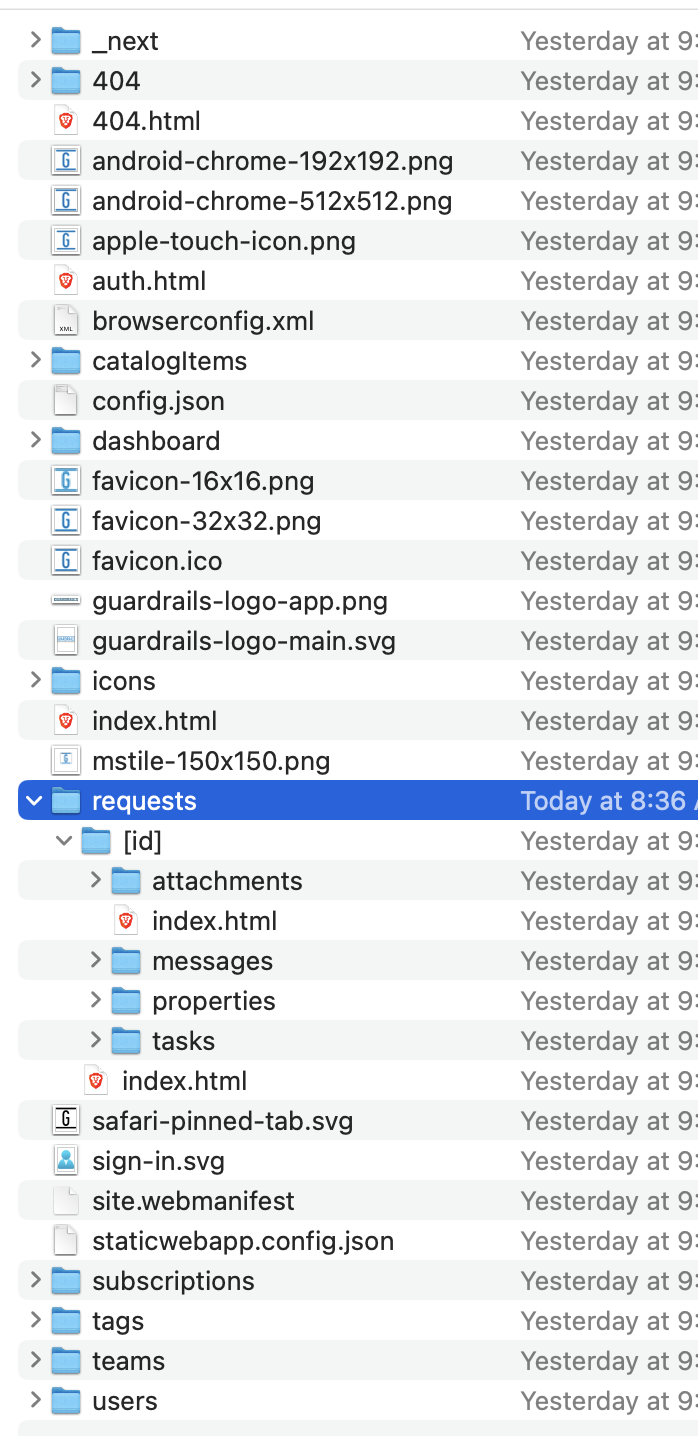
Task: Click the _next folder icon
Action: [65, 41]
